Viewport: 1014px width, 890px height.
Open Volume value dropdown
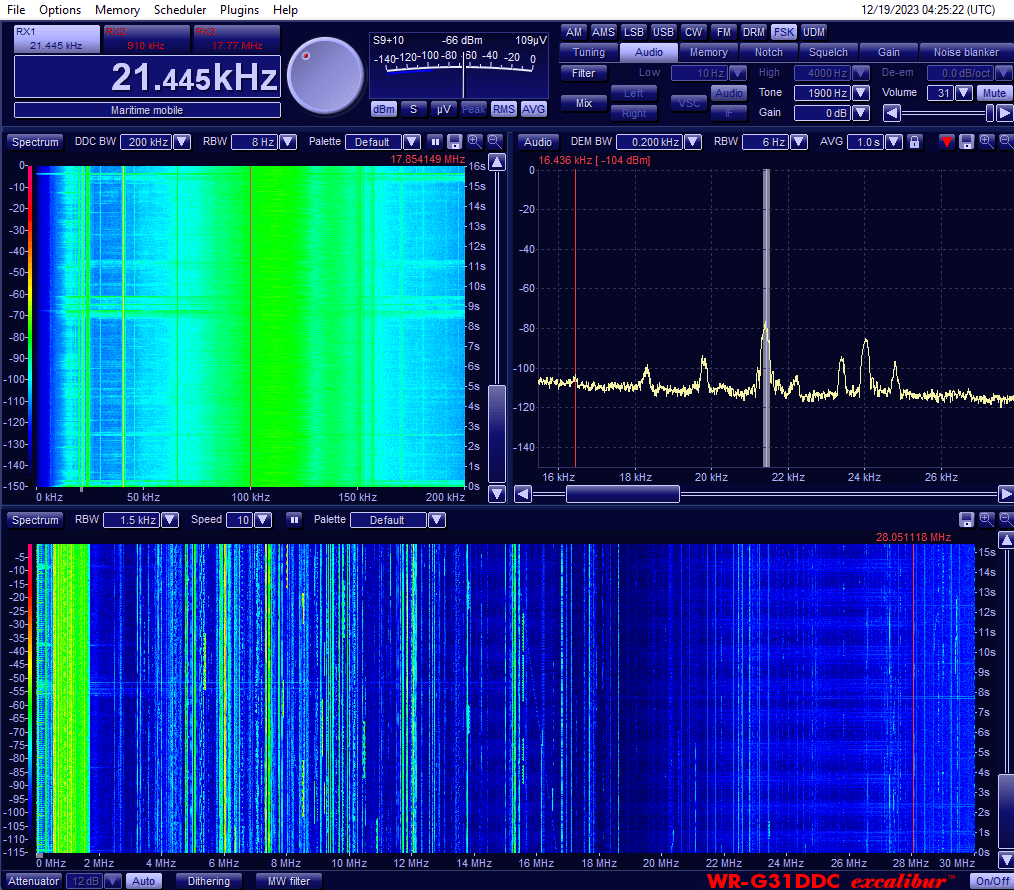[964, 93]
